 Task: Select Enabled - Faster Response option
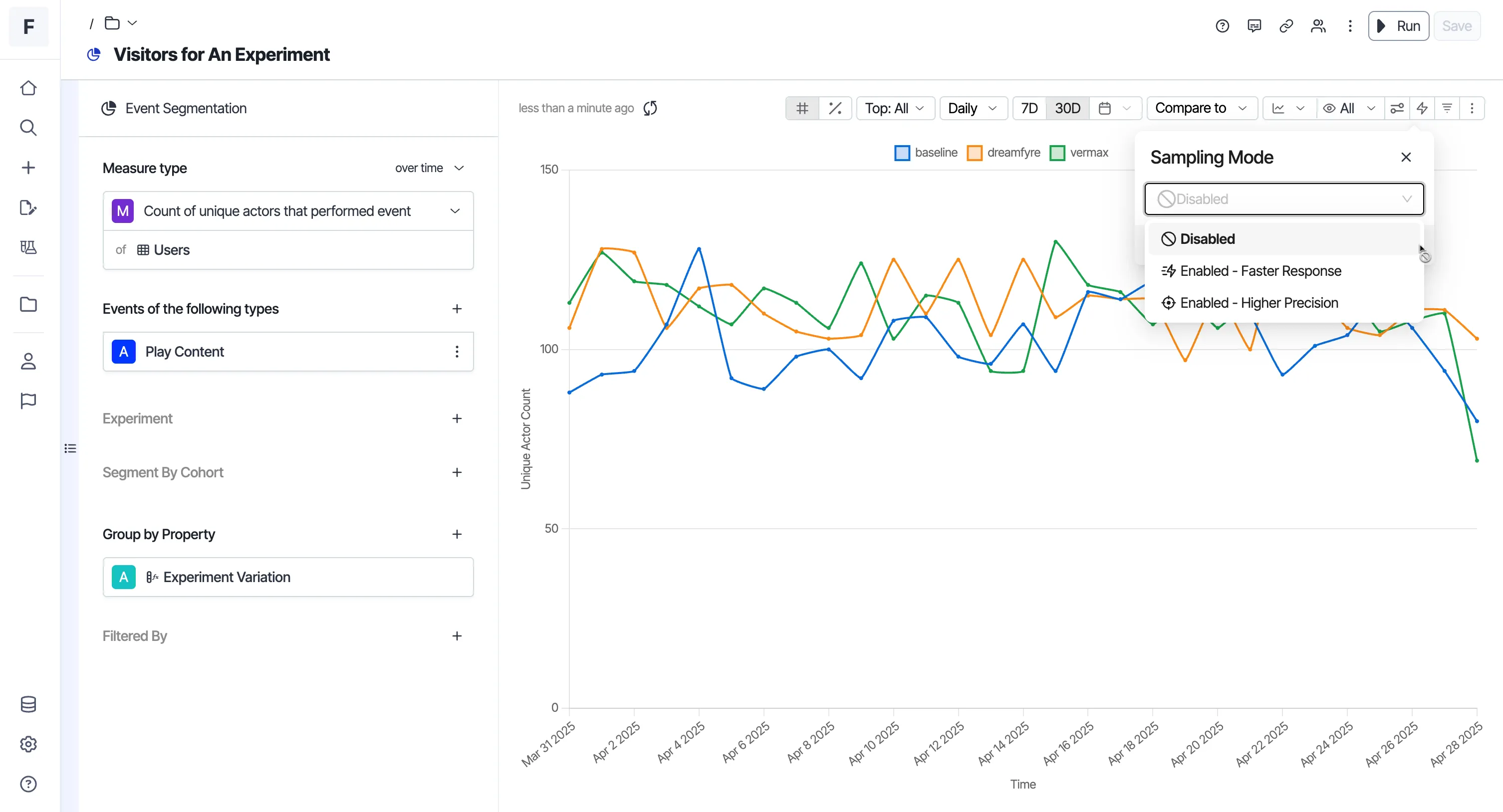tap(1283, 271)
